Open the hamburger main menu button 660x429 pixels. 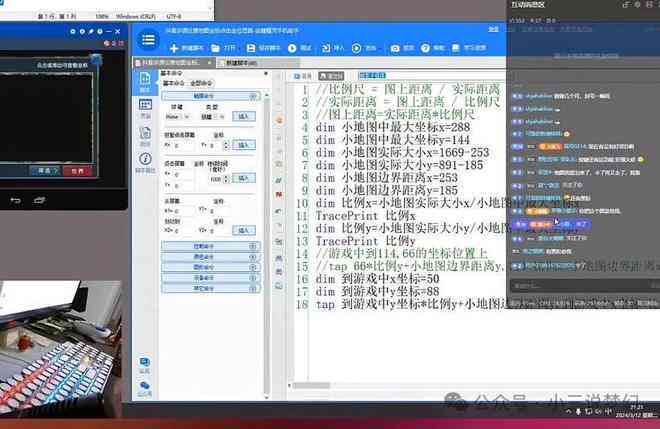(x=148, y=40)
